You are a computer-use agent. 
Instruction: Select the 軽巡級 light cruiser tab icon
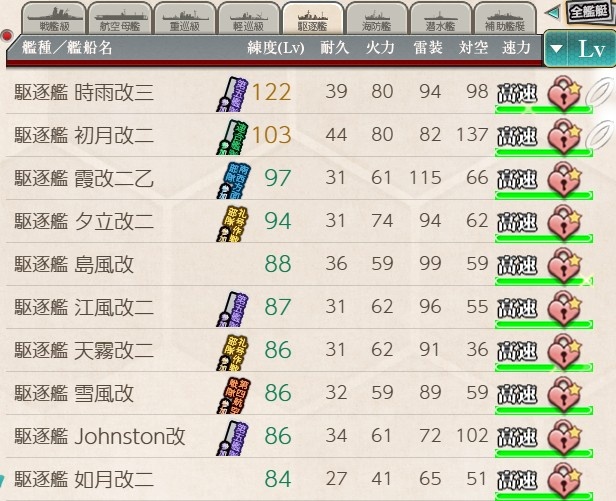[x=249, y=19]
